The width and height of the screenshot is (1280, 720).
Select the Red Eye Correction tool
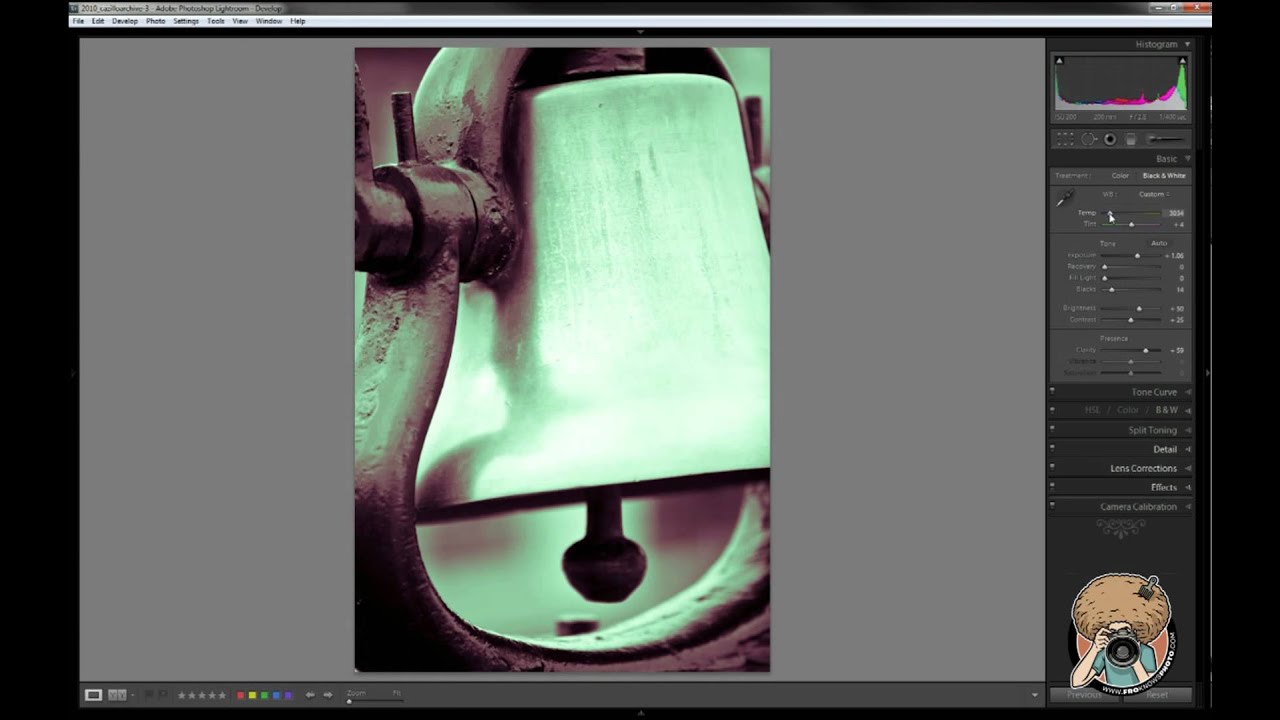tap(1110, 139)
